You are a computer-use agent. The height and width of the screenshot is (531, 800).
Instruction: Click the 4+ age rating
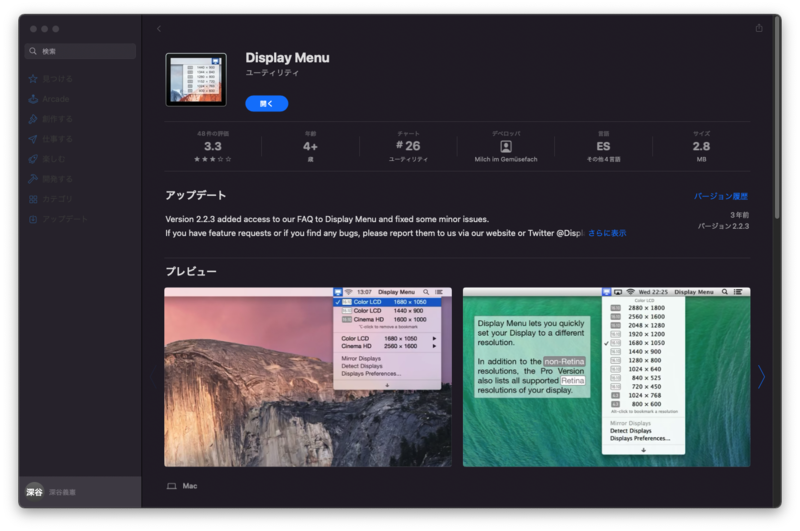point(310,146)
